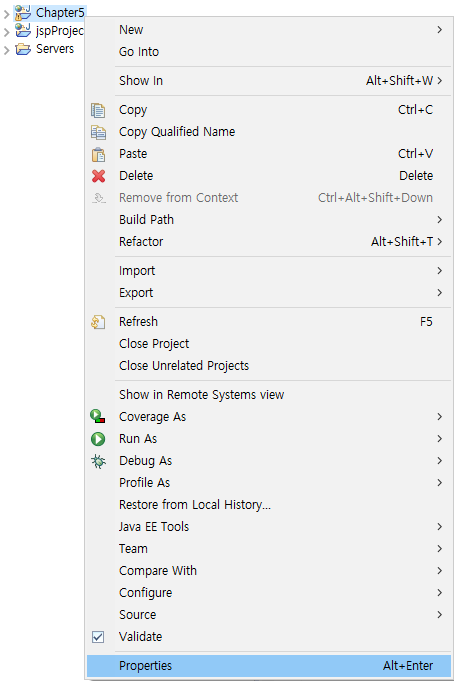Click the Alt+Enter shortcut text
The height and width of the screenshot is (685, 457).
coord(408,666)
